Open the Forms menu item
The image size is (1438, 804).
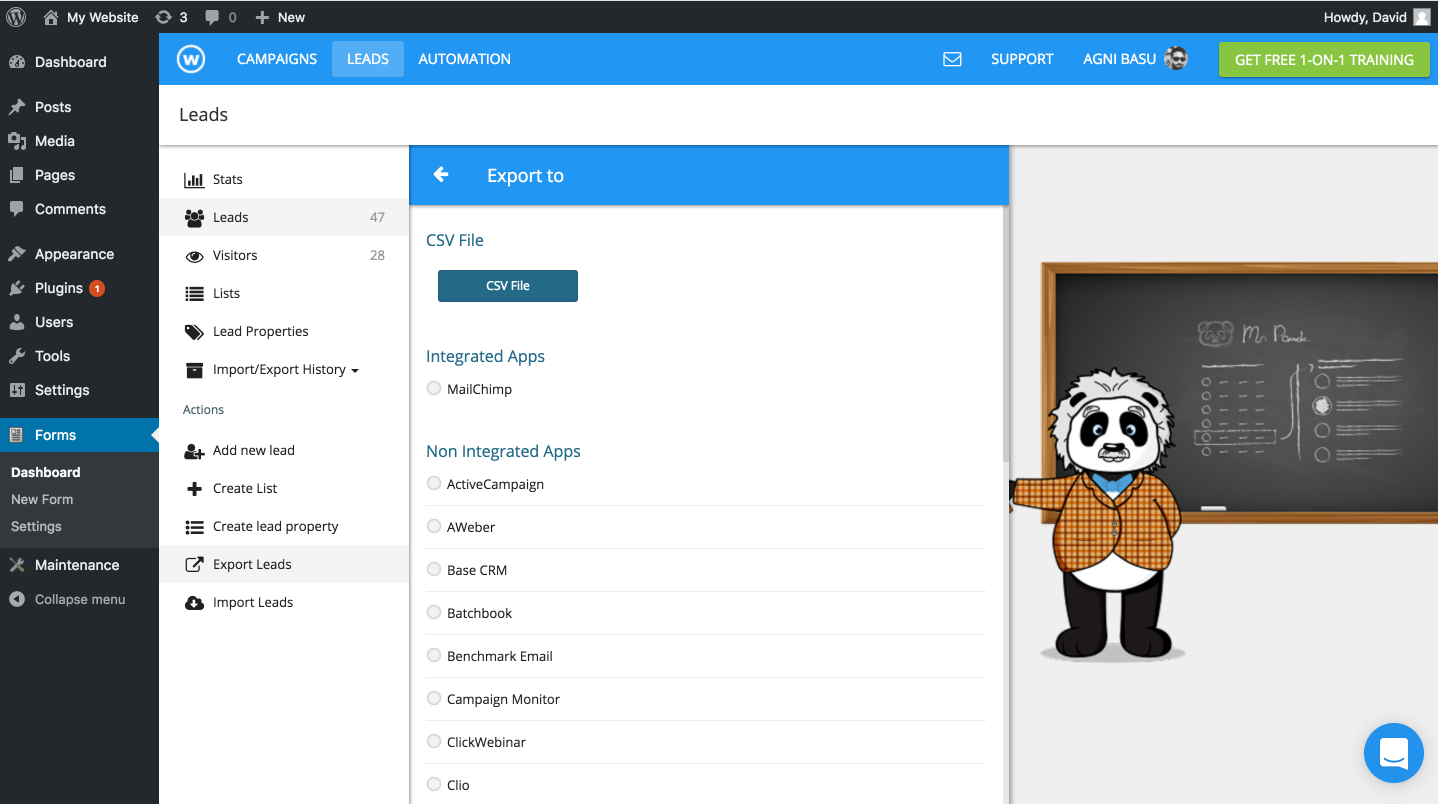pos(79,435)
